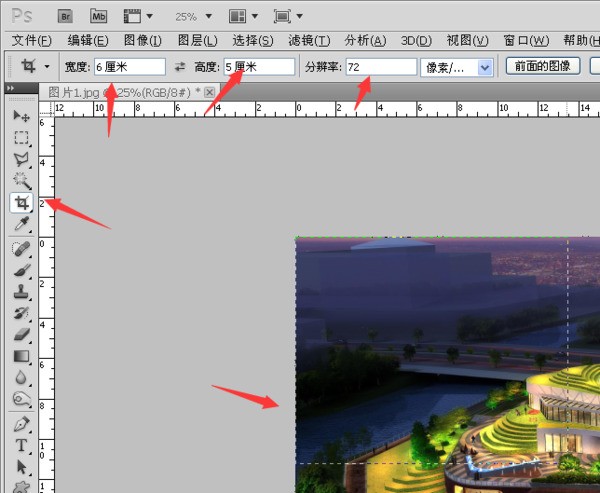
Task: Swap width and height values
Action: (x=180, y=67)
